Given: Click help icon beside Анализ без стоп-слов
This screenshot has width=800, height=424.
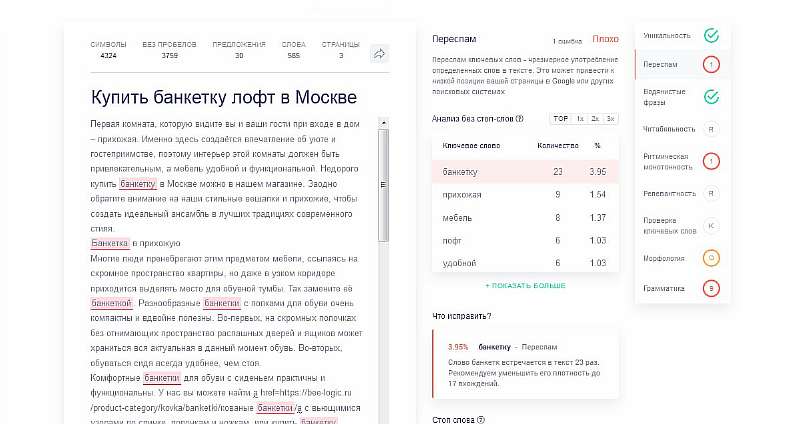Looking at the screenshot, I should tap(520, 119).
